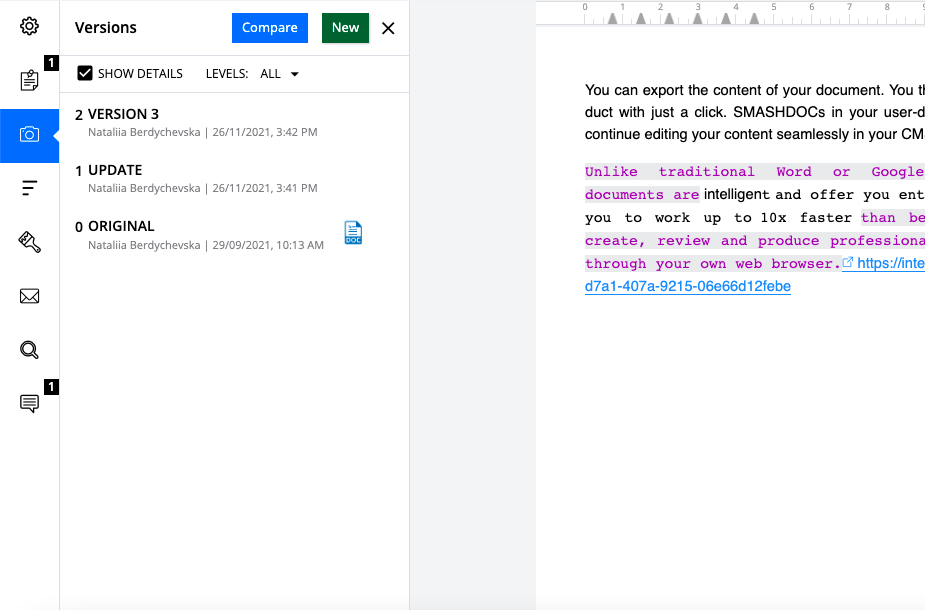Open the hyperlink ending 06e66d12febe
This screenshot has width=925, height=610.
click(688, 286)
